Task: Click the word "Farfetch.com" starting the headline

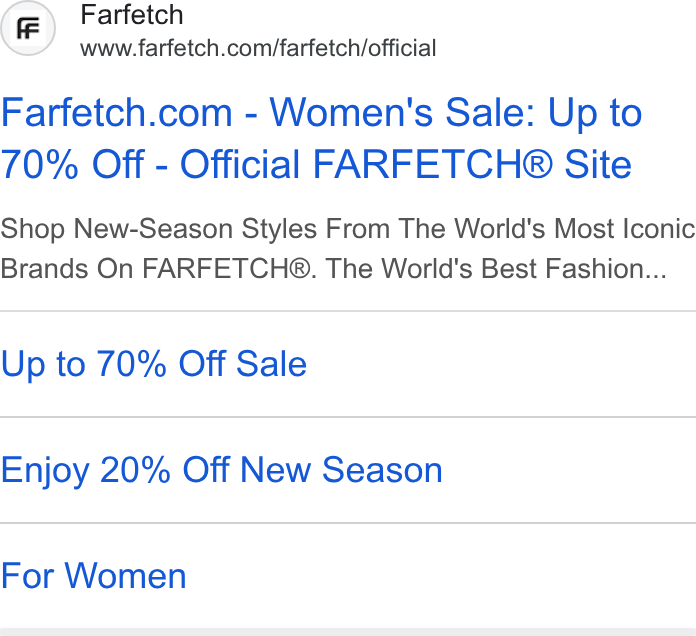Action: 116,113
